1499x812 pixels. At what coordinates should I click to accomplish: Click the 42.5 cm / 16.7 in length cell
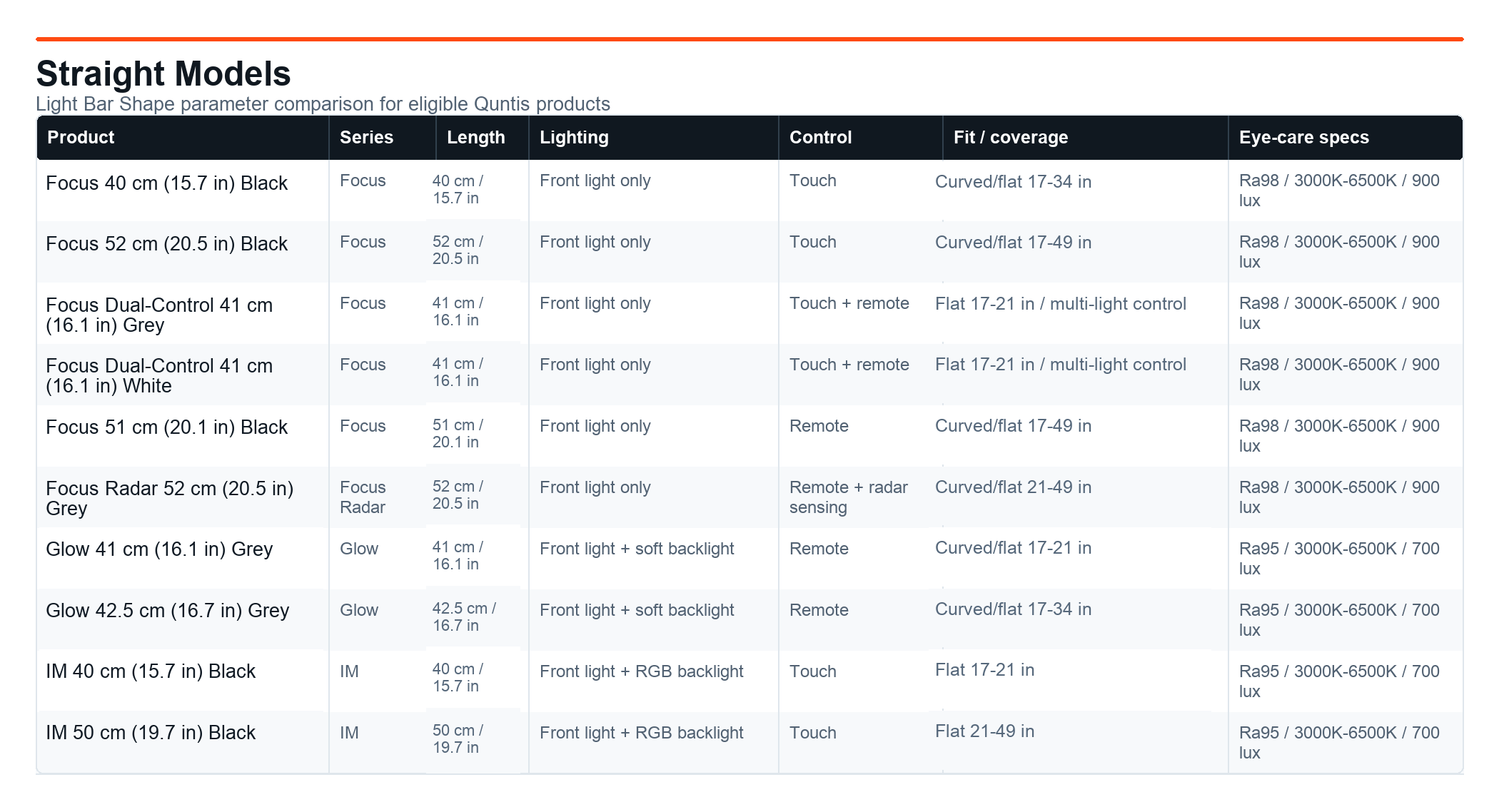tap(464, 617)
